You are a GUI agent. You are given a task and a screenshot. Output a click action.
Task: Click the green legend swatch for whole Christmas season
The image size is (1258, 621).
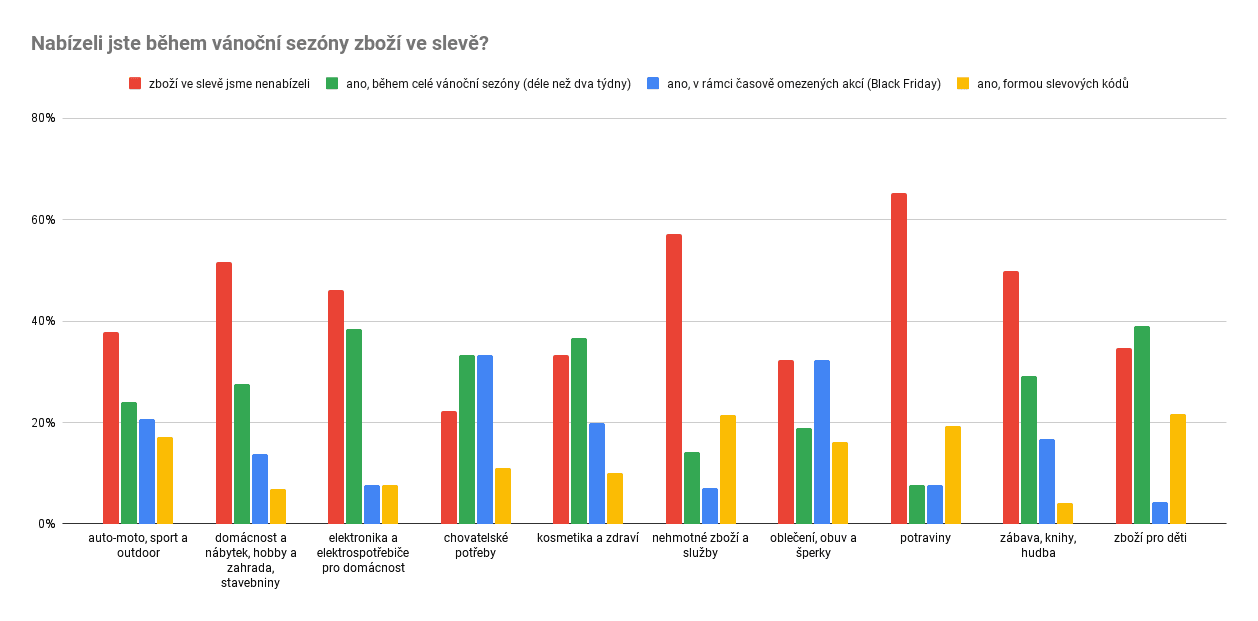click(332, 84)
